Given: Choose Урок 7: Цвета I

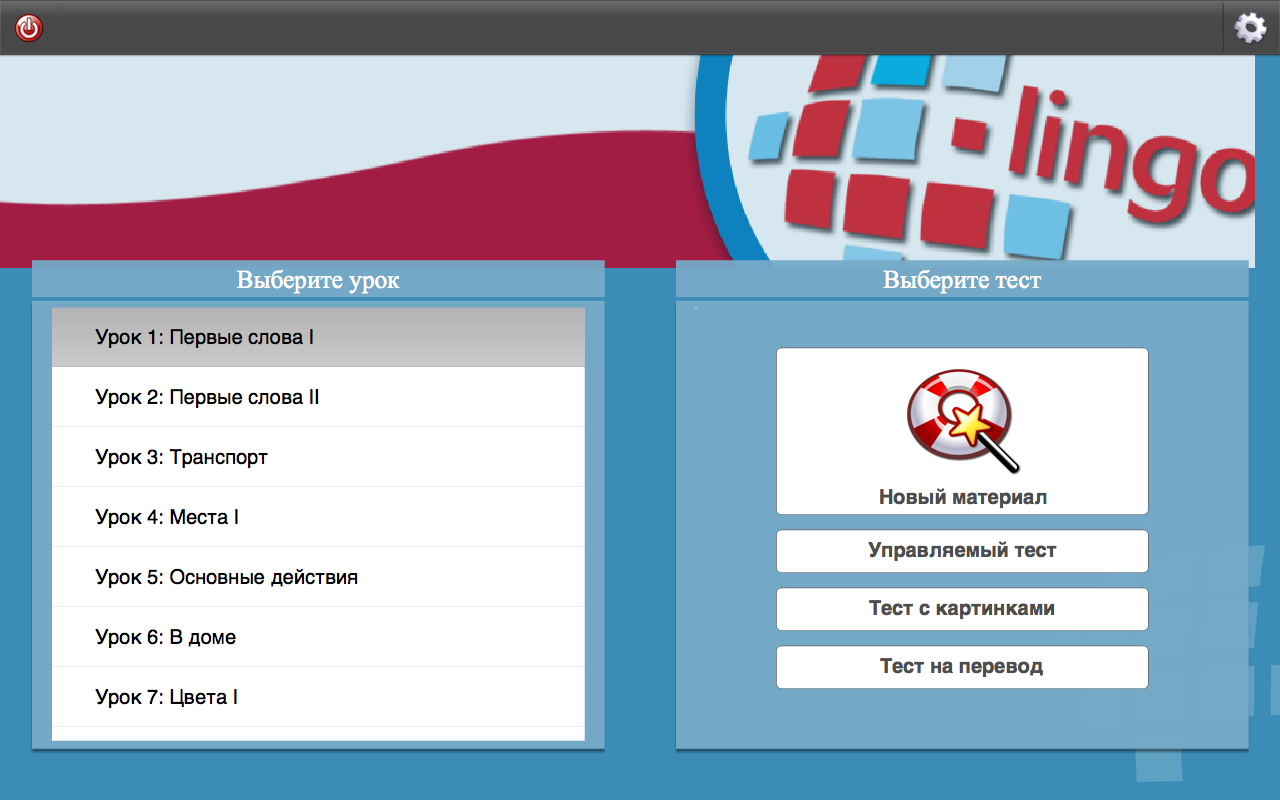Looking at the screenshot, I should click(x=318, y=697).
